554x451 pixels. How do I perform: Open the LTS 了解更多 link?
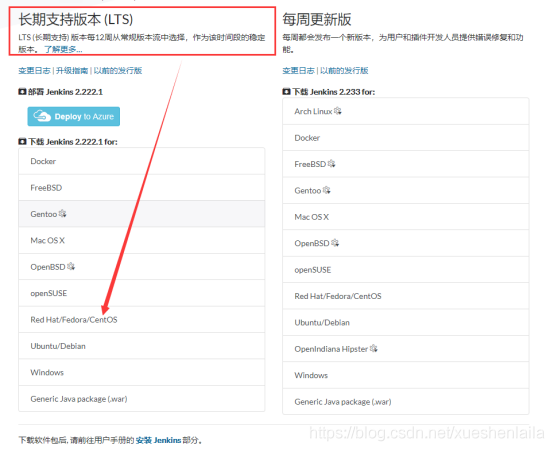coord(63,49)
